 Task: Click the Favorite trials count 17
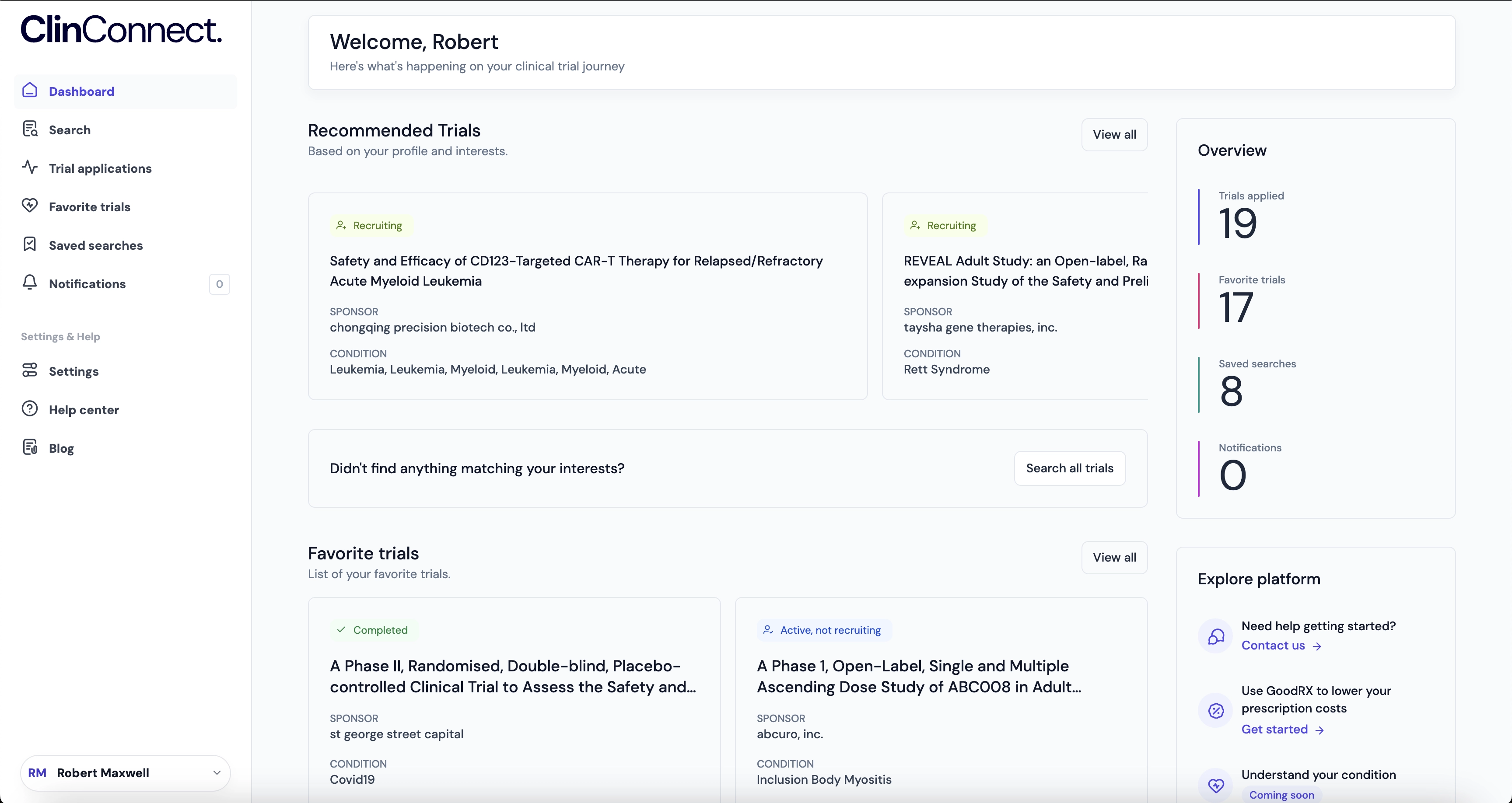coord(1236,307)
